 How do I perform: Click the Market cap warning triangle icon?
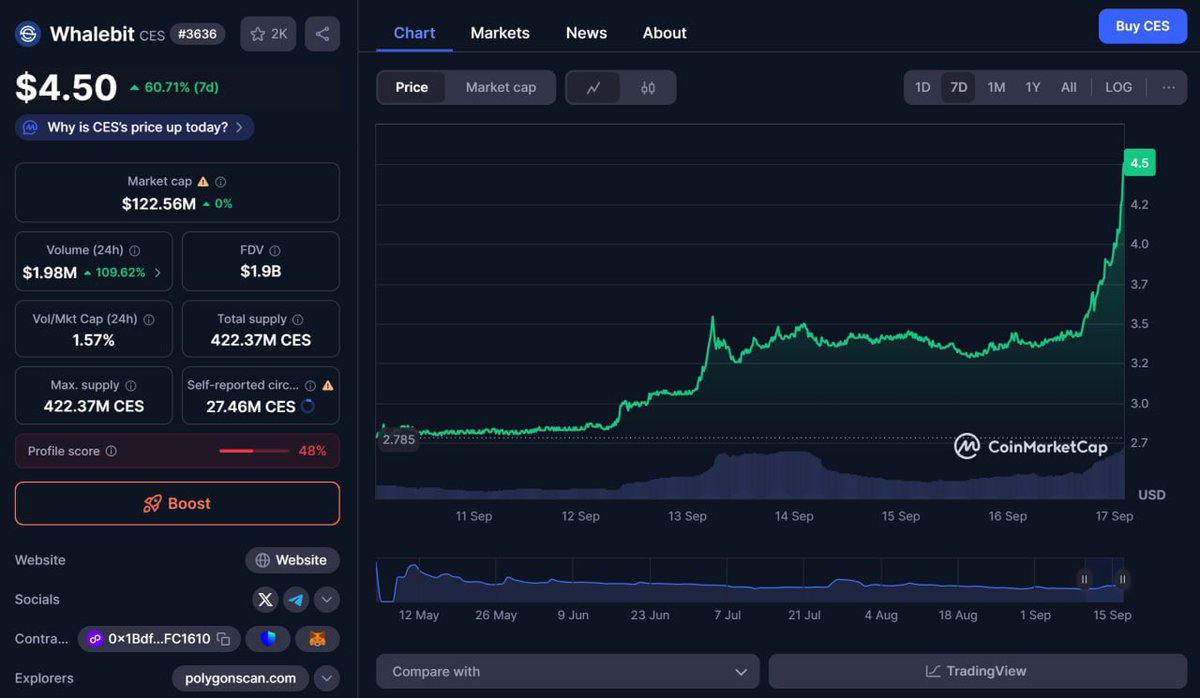pyautogui.click(x=203, y=182)
